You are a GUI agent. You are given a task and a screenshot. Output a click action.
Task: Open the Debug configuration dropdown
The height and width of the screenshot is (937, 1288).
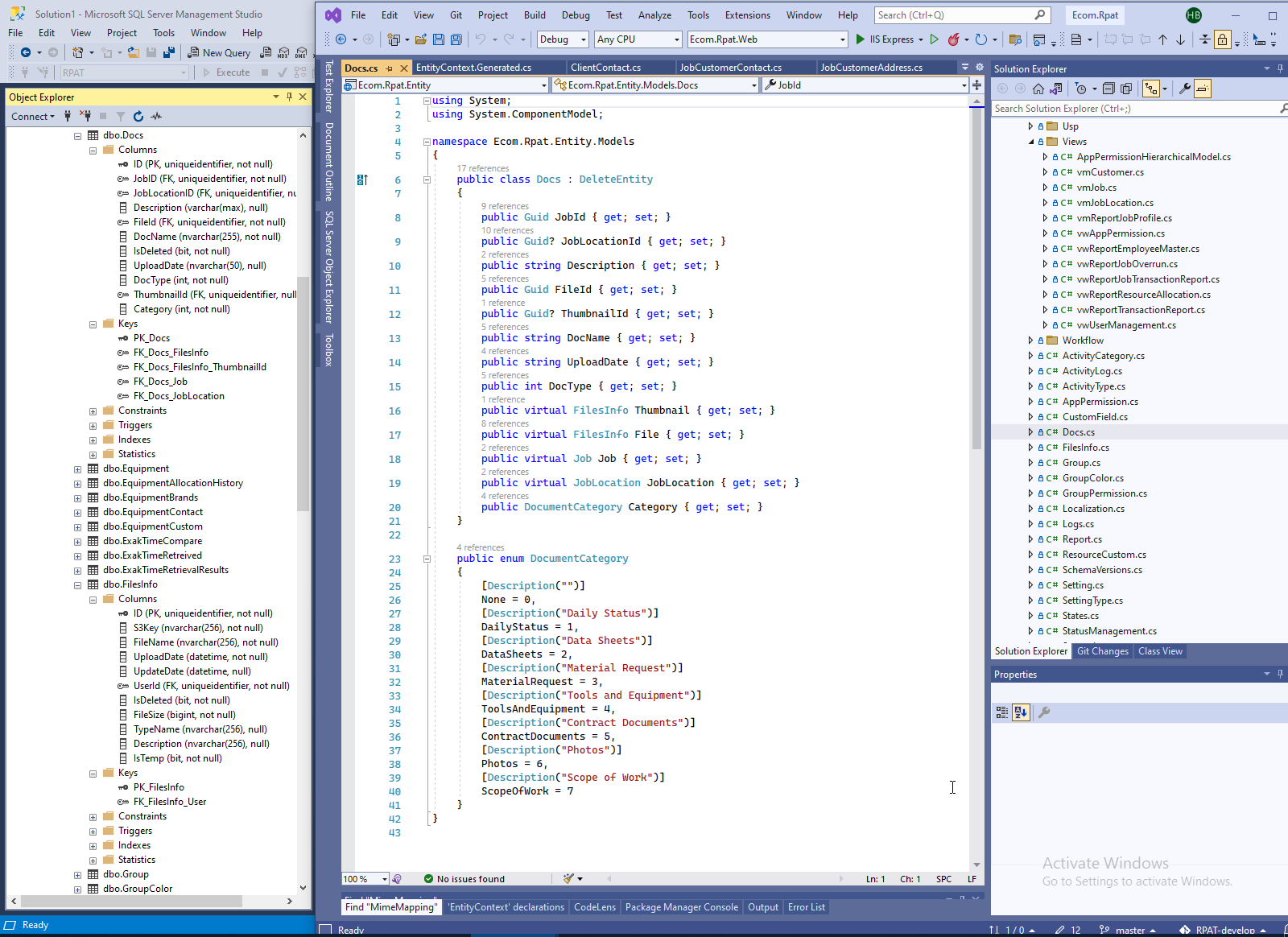coord(562,39)
